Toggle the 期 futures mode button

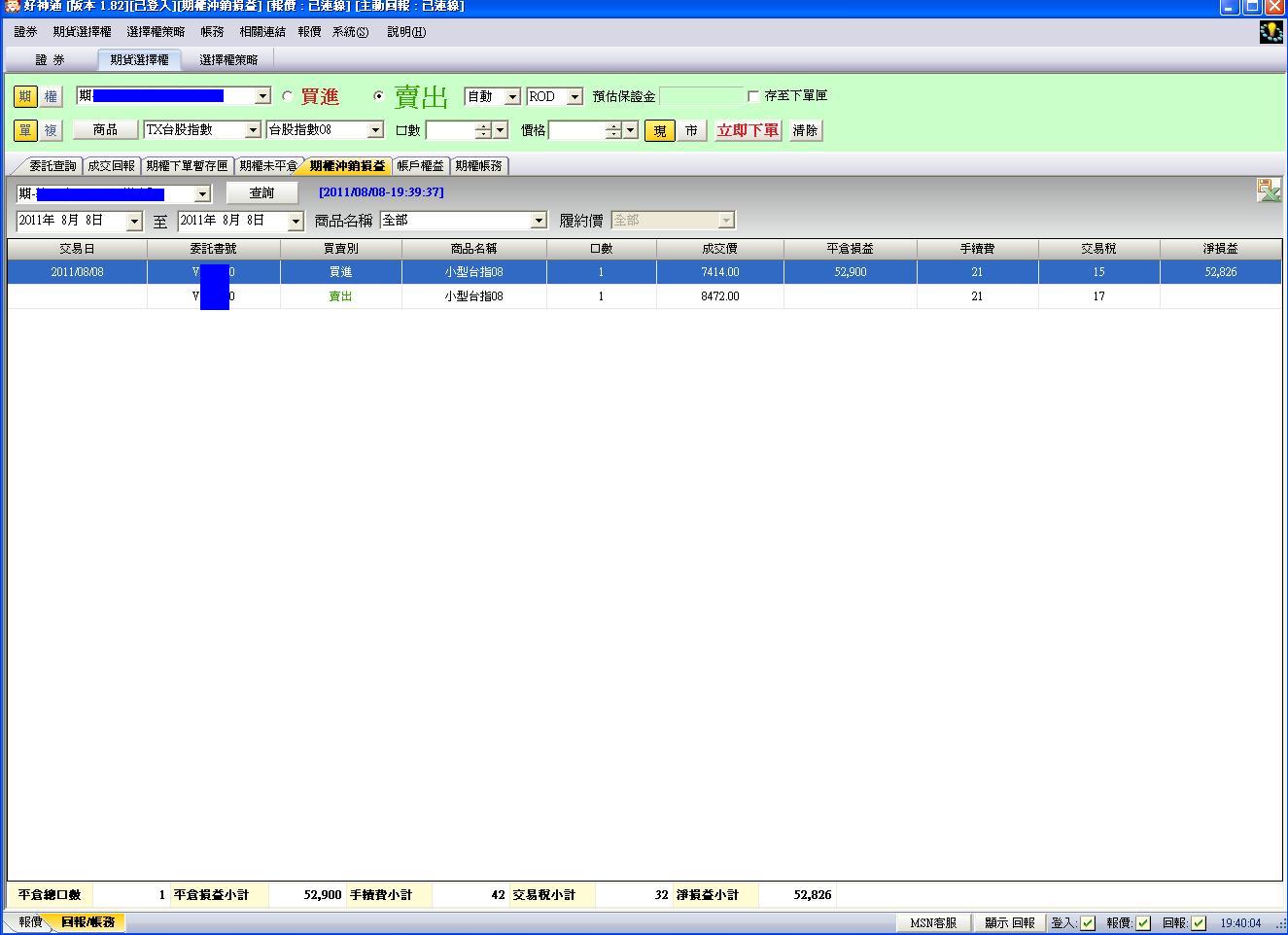[25, 96]
